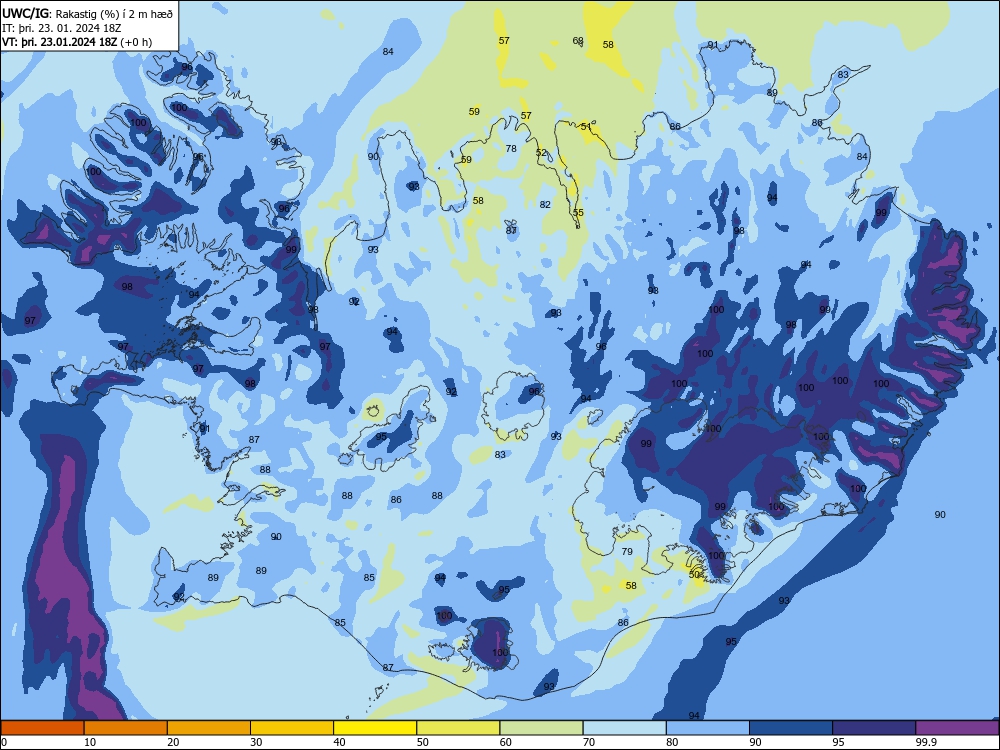Click the 91 value on northeast coast
This screenshot has width=1000, height=750.
pos(713,45)
